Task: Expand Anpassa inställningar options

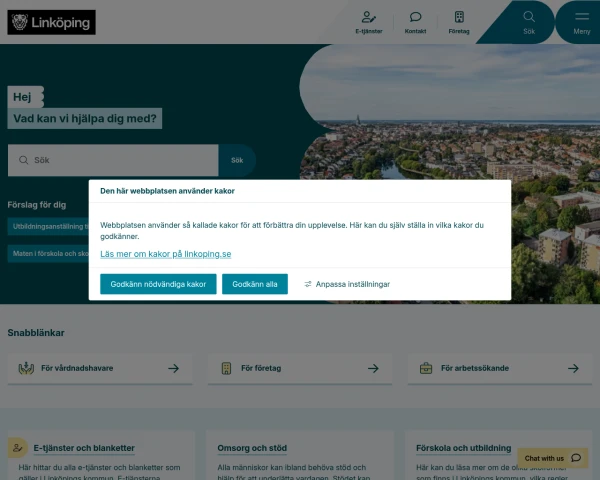Action: (x=347, y=284)
